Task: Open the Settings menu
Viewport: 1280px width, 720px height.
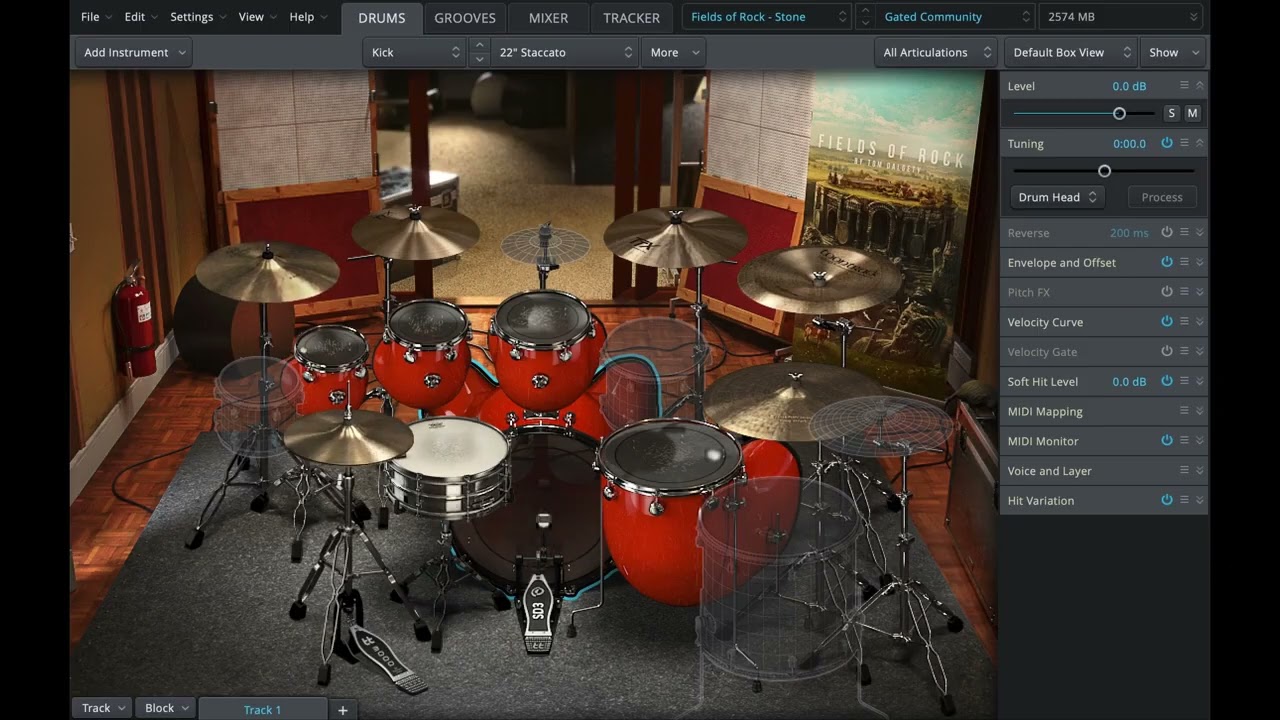Action: tap(198, 17)
